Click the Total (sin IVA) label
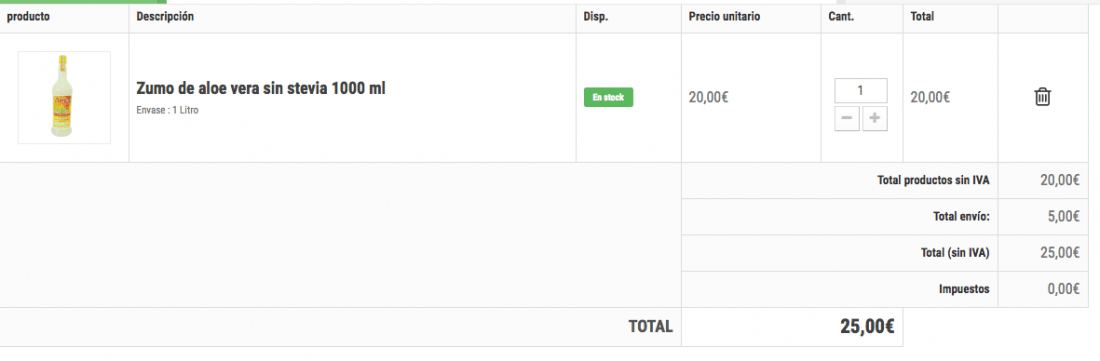The image size is (1100, 361). (x=955, y=253)
